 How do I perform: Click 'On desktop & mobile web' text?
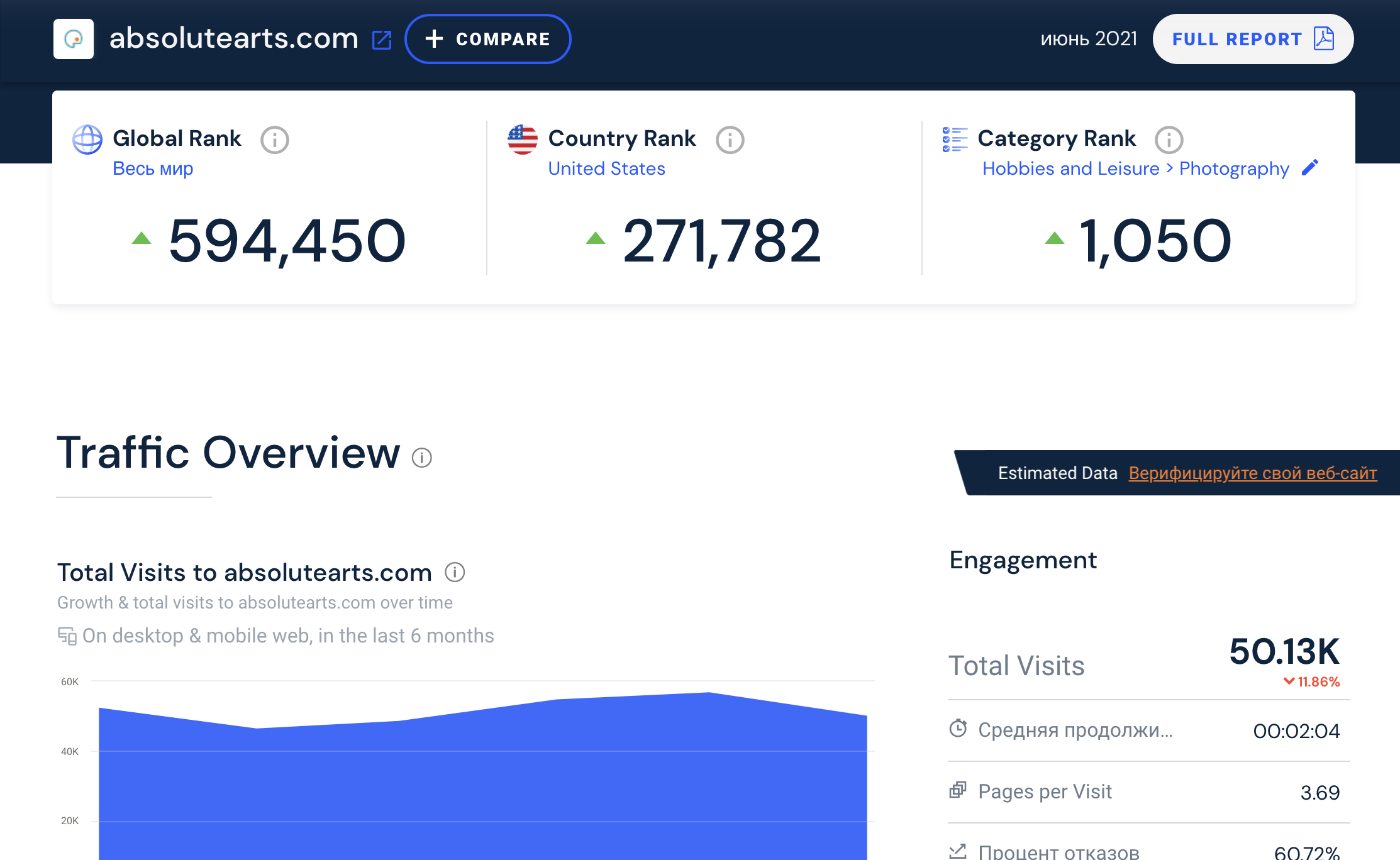[288, 636]
